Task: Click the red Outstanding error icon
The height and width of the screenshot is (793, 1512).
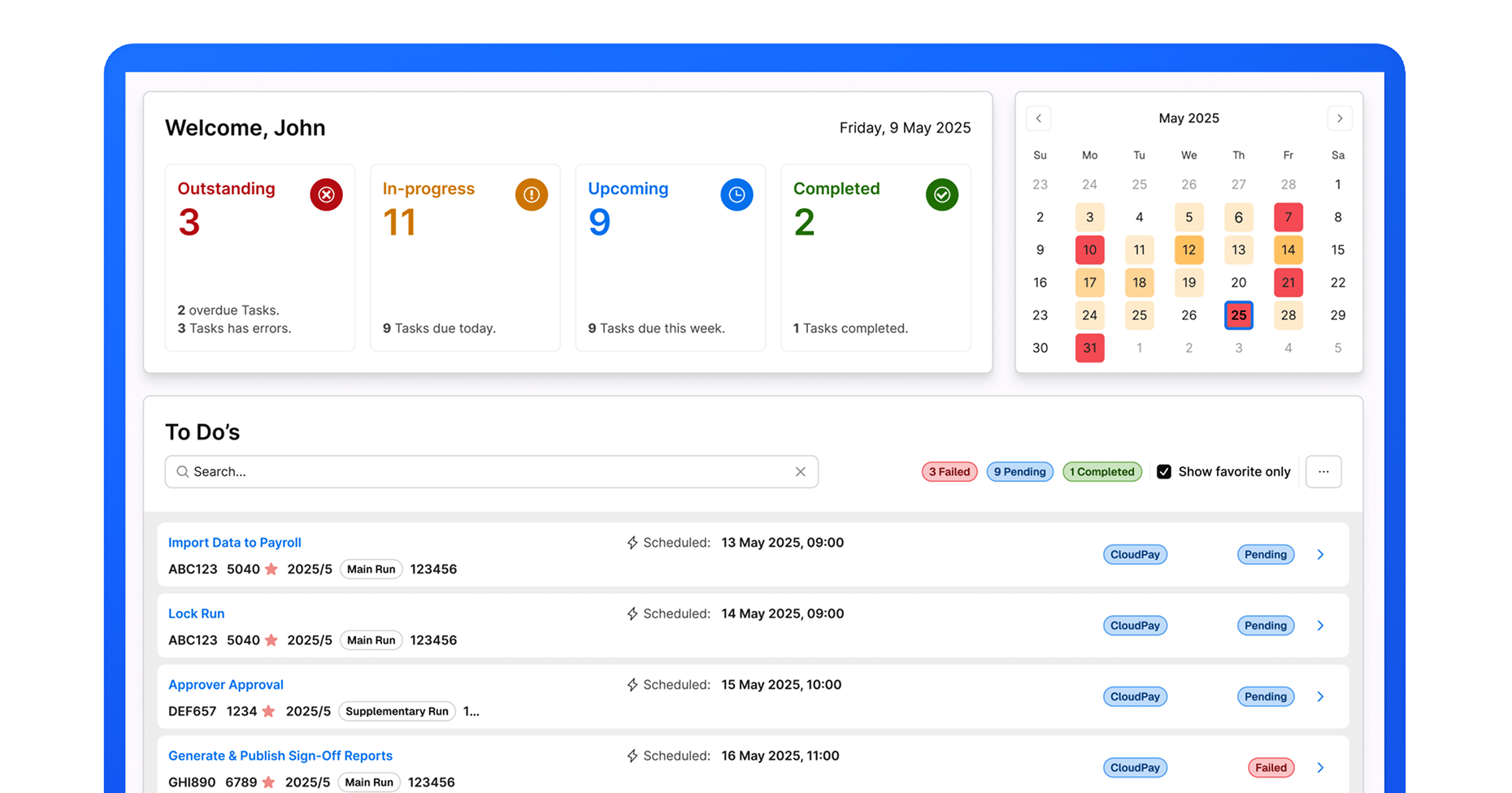Action: pos(326,194)
